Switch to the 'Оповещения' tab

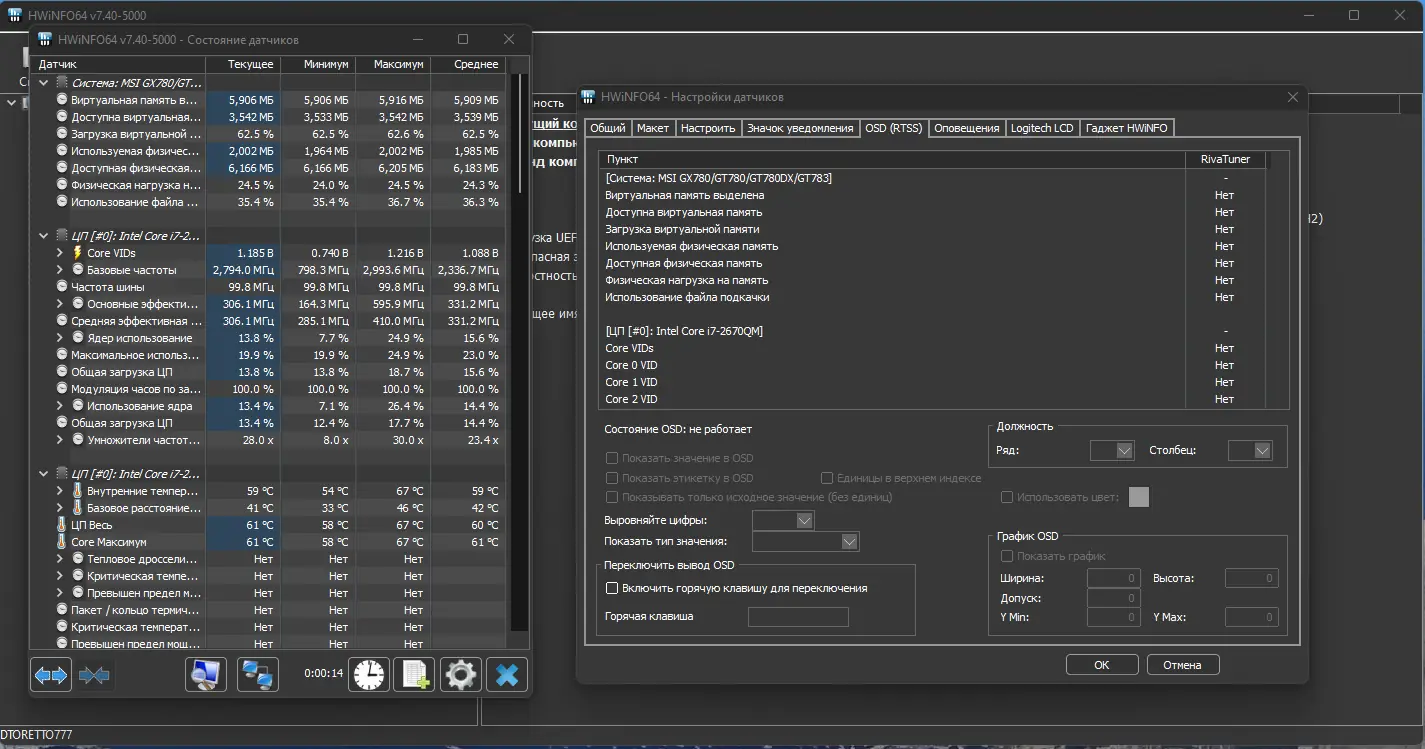pyautogui.click(x=966, y=128)
